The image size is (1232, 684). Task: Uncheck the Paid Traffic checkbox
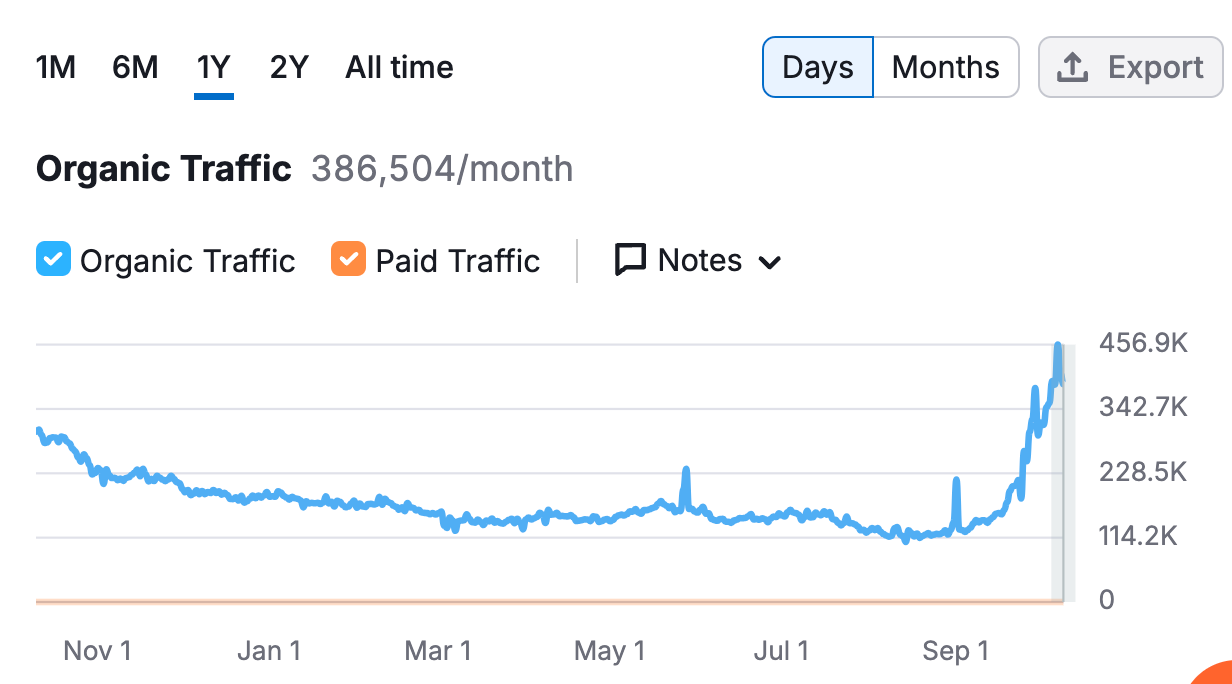[x=348, y=261]
